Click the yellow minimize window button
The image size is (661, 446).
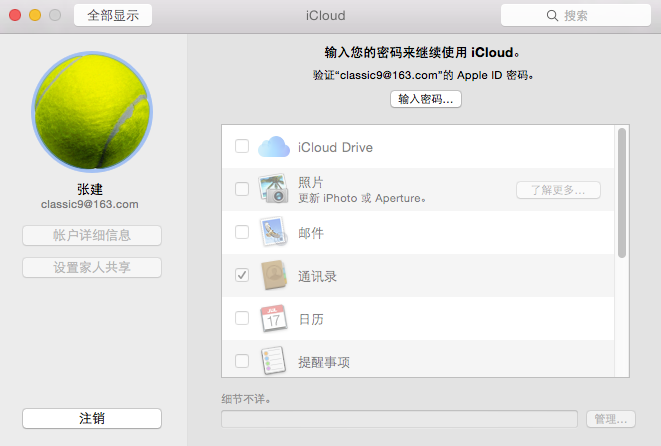pyautogui.click(x=35, y=15)
